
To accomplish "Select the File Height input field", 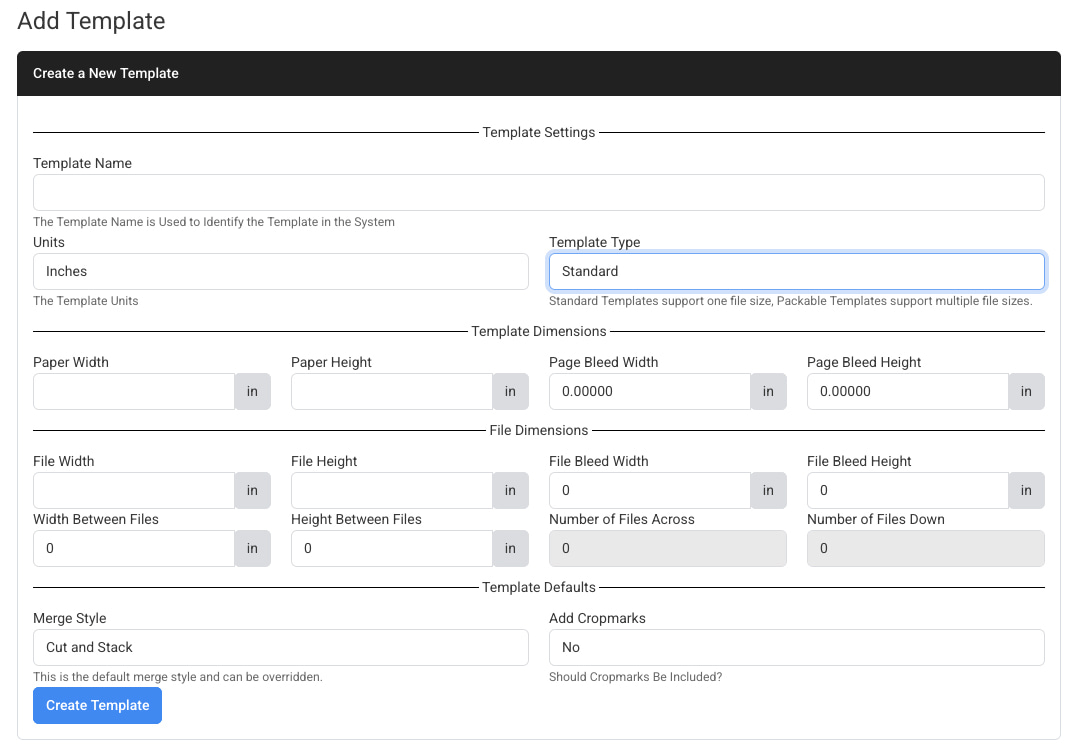I will click(x=391, y=490).
